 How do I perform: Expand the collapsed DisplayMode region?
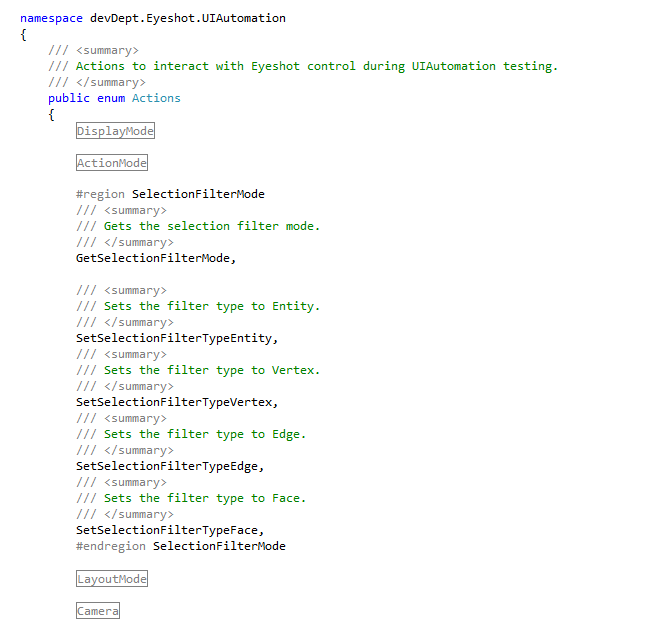click(115, 131)
